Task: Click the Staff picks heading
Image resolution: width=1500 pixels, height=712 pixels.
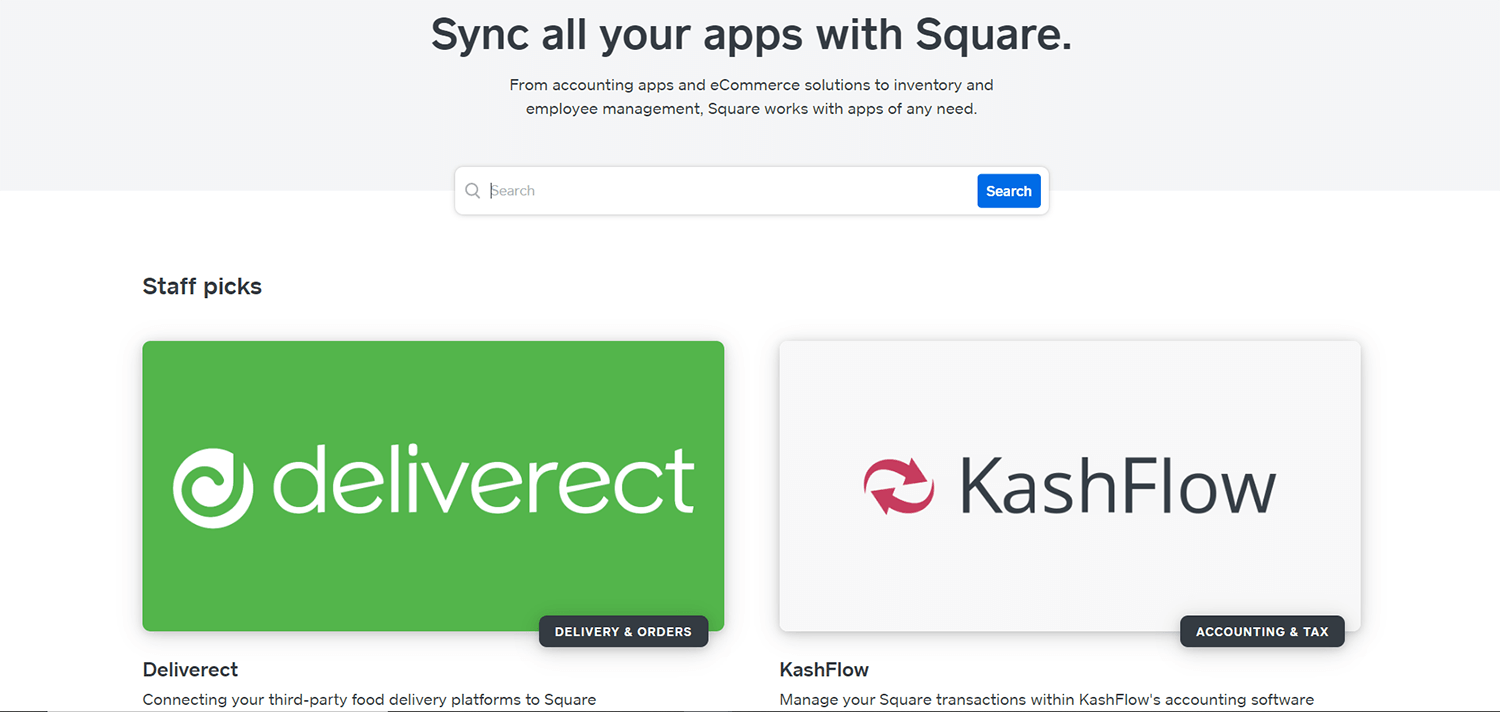Action: tap(202, 286)
